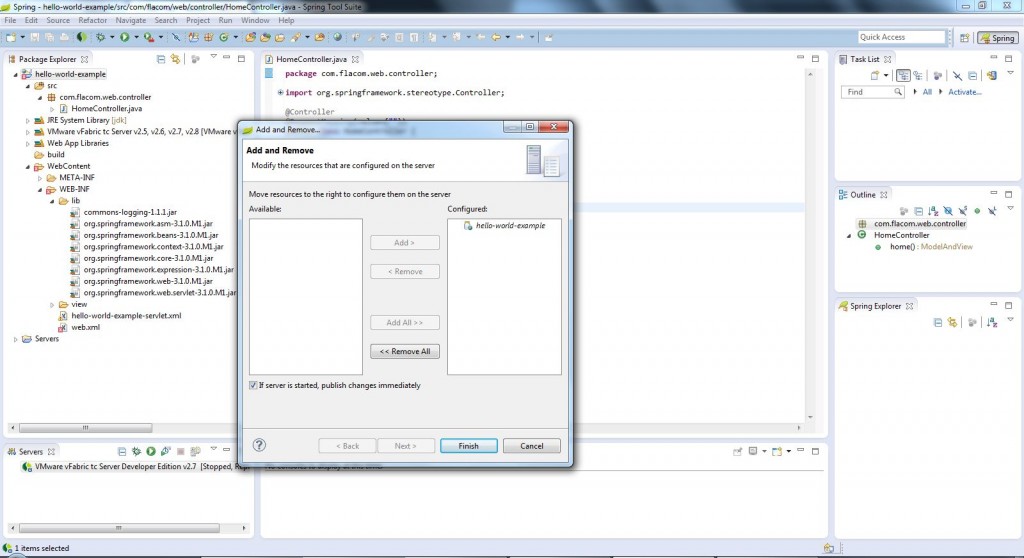Click Sort alphabetically icon in Outline view
The image size is (1024, 558).
pos(933,211)
